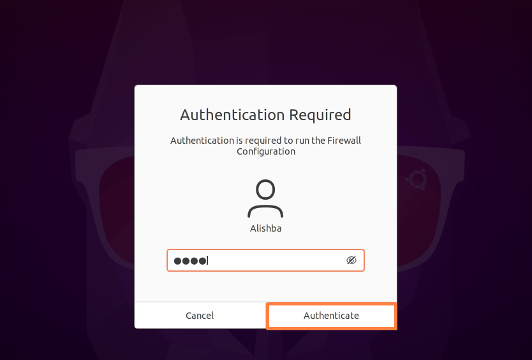Click the word "Configuration" in the message
Image resolution: width=532 pixels, height=360 pixels.
pos(266,151)
